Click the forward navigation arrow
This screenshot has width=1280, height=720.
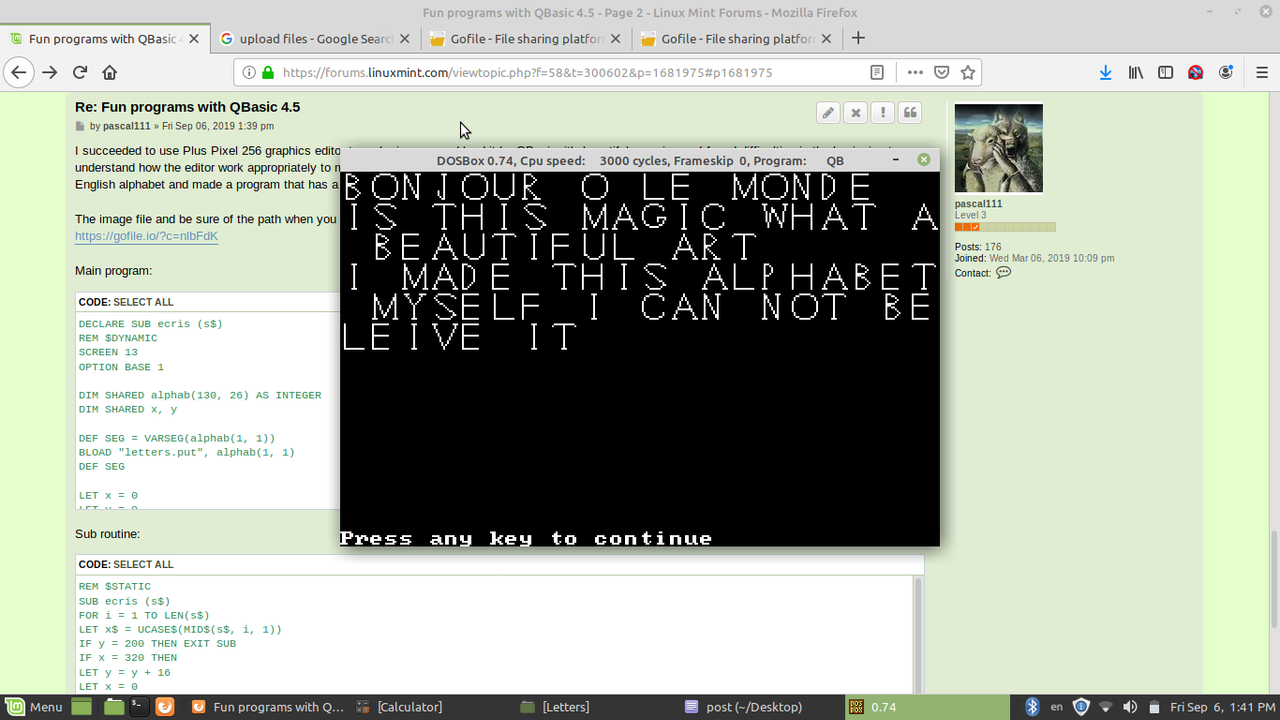(49, 72)
